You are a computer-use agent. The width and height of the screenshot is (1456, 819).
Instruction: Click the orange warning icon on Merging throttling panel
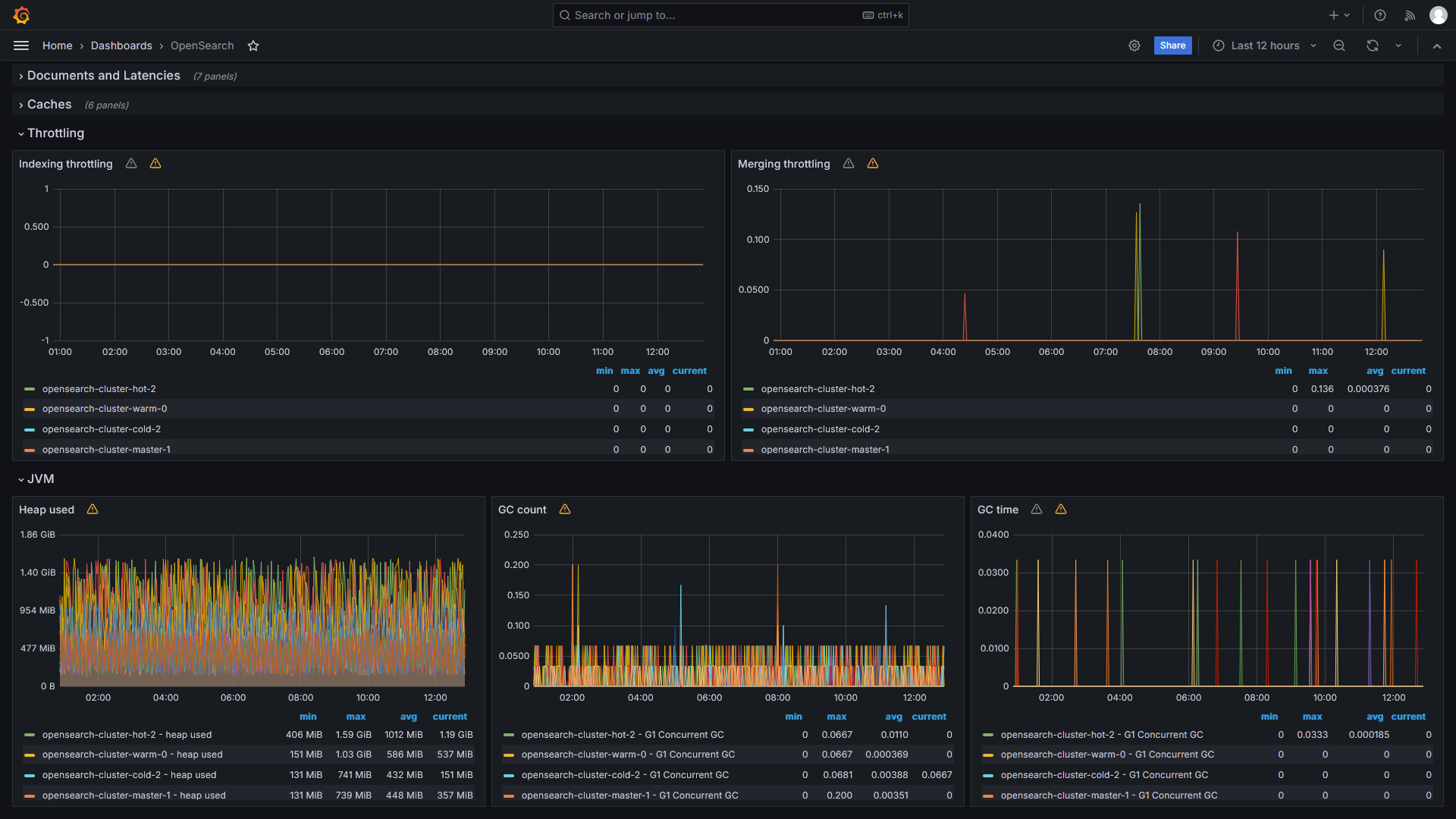point(873,163)
